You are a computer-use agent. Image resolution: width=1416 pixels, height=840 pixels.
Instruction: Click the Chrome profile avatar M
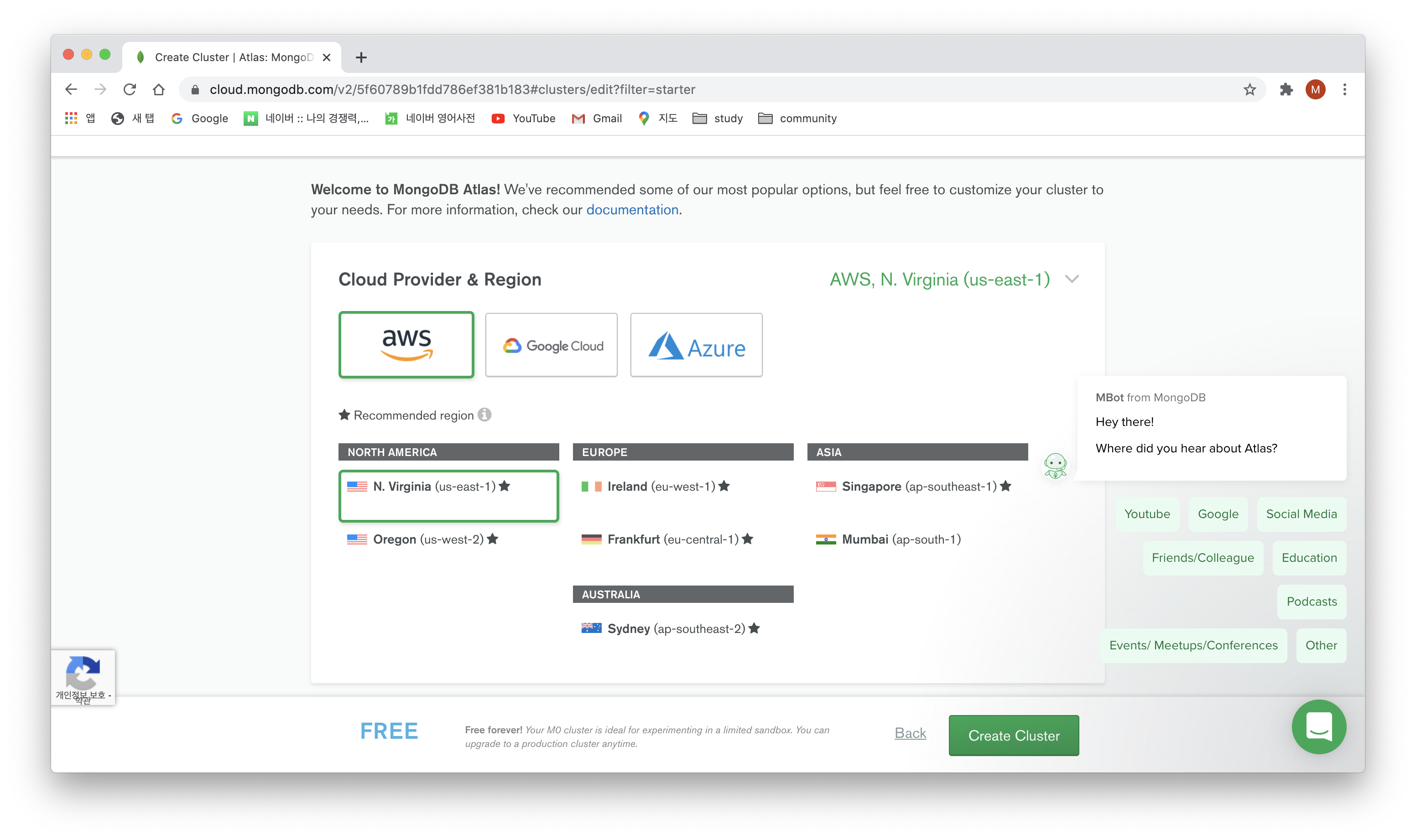pos(1315,89)
